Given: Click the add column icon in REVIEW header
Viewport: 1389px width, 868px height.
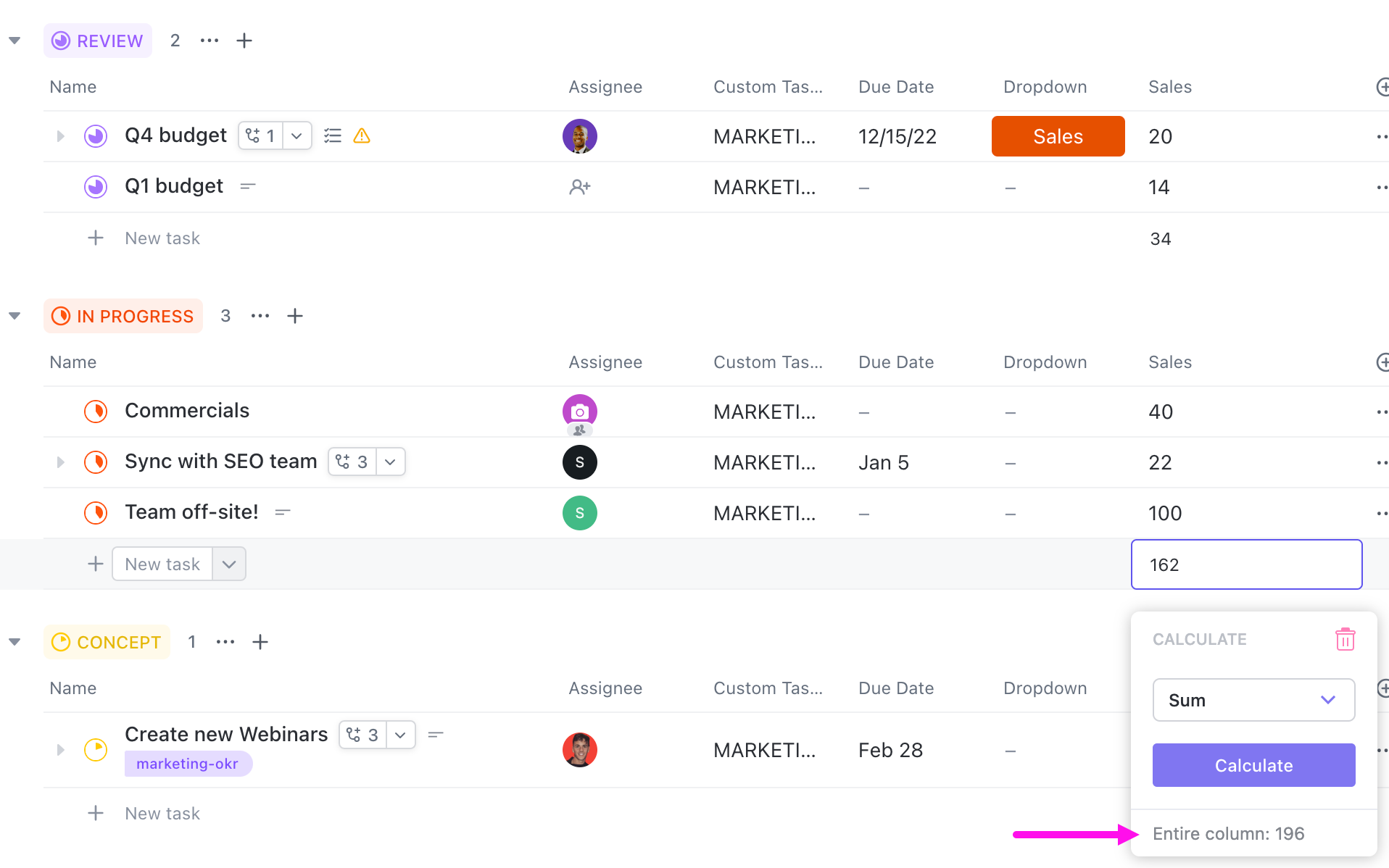Looking at the screenshot, I should click(1382, 87).
